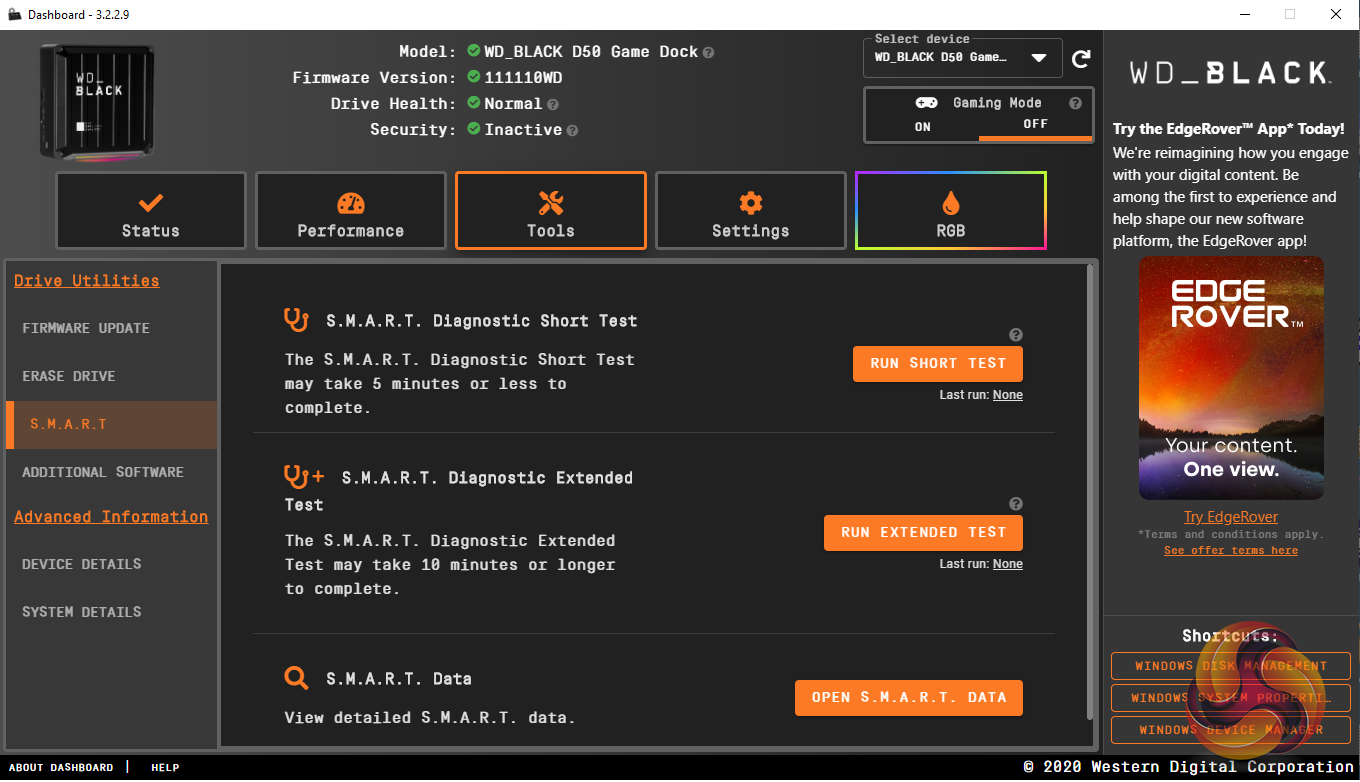1360x782 pixels.
Task: Open the Performance tab
Action: [351, 211]
